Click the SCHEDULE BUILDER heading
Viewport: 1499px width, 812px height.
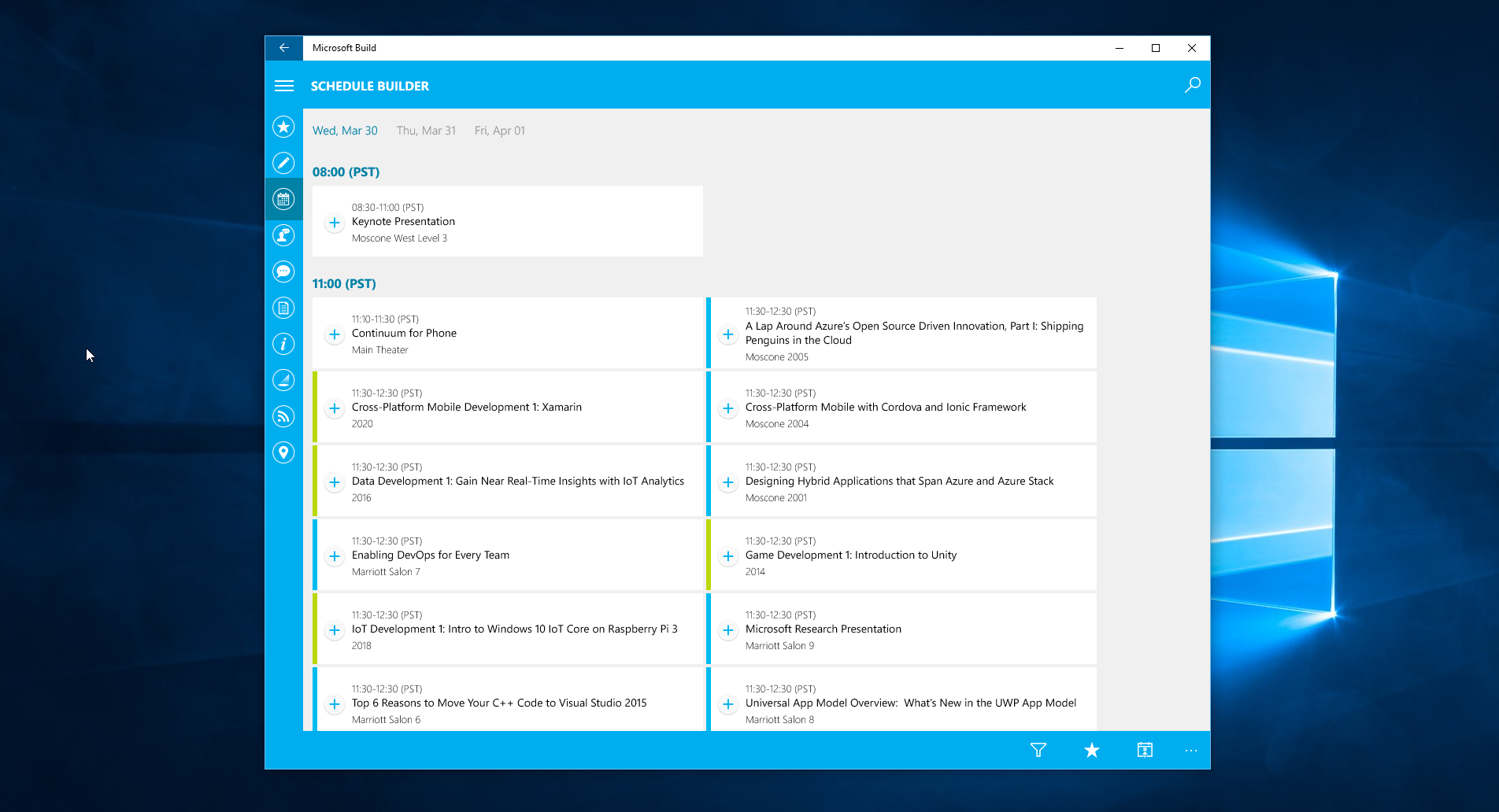coord(370,87)
